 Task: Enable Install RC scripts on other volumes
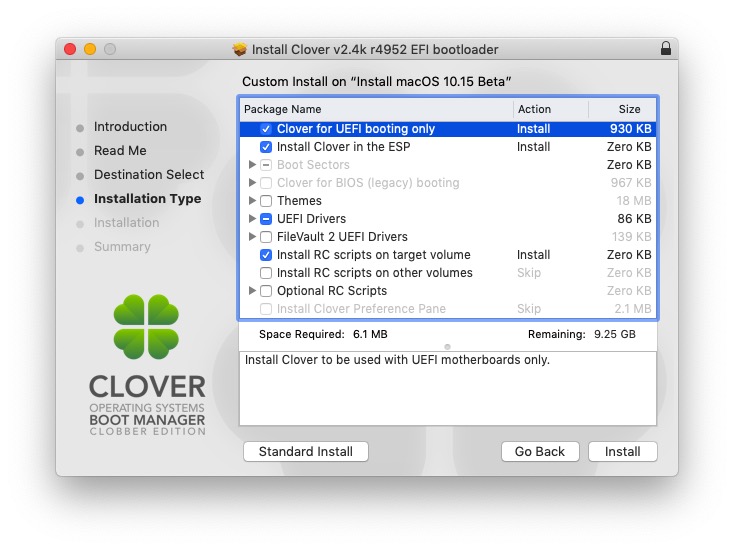point(266,273)
